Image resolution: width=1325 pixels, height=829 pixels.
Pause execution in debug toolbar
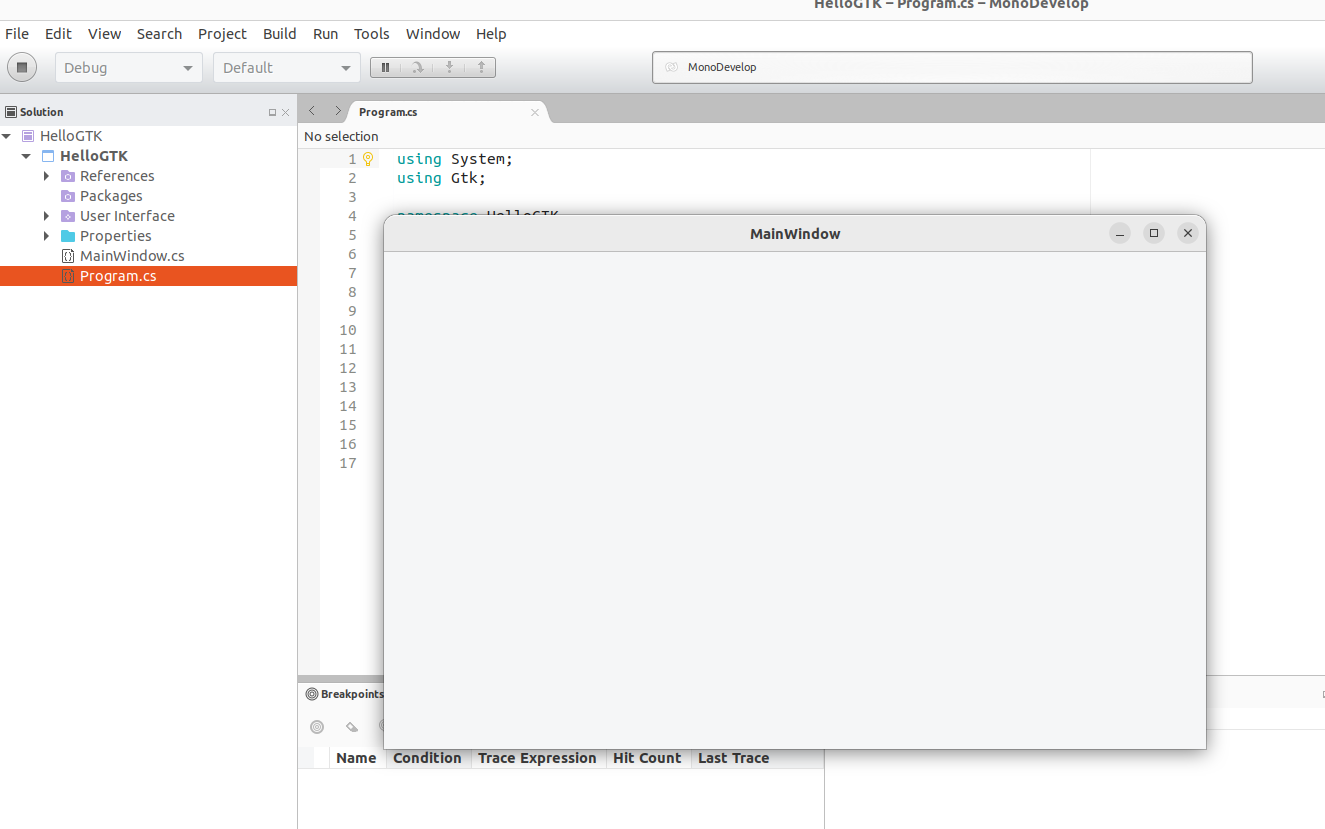point(385,67)
